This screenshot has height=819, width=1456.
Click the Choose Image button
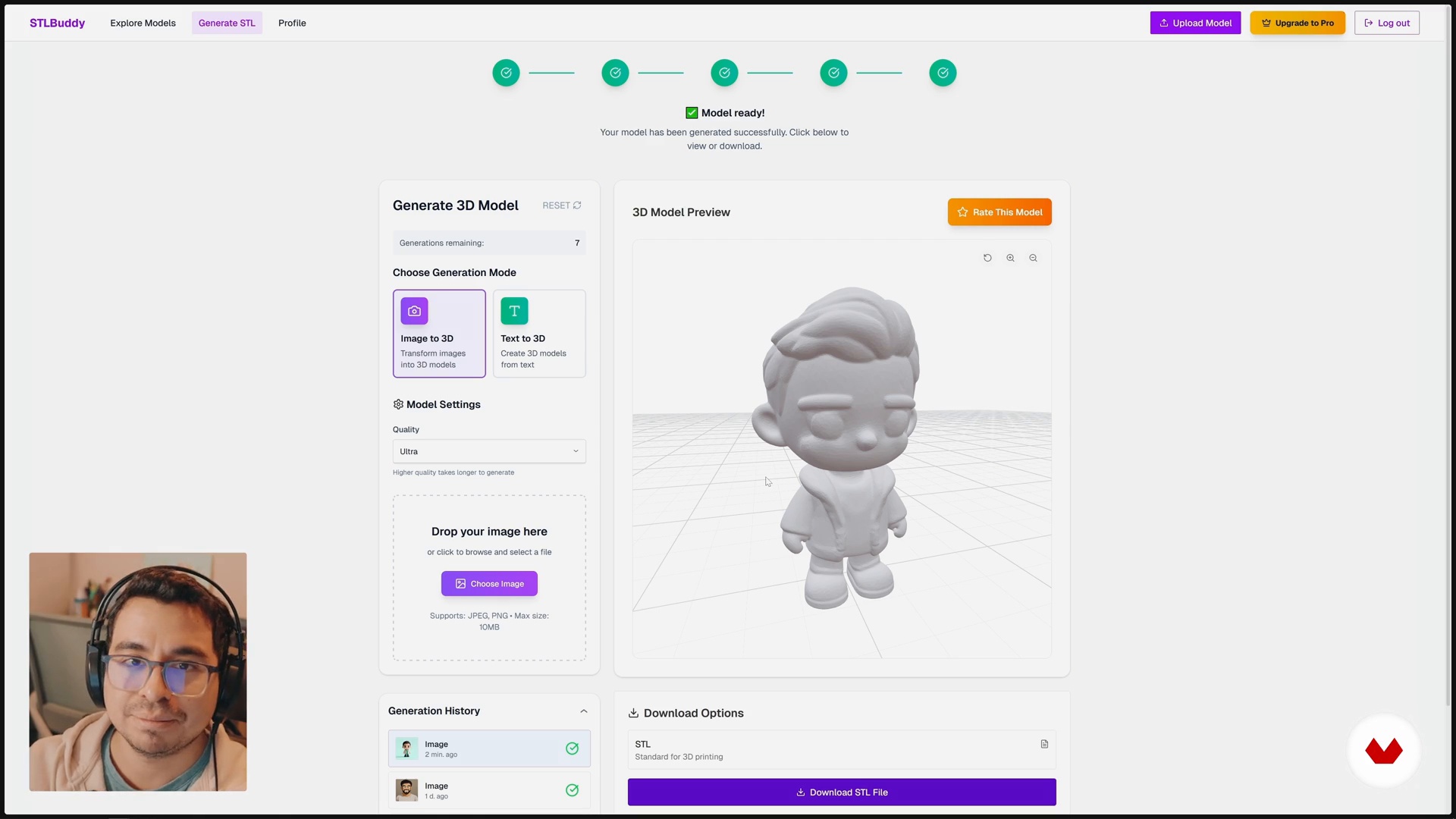click(x=489, y=584)
